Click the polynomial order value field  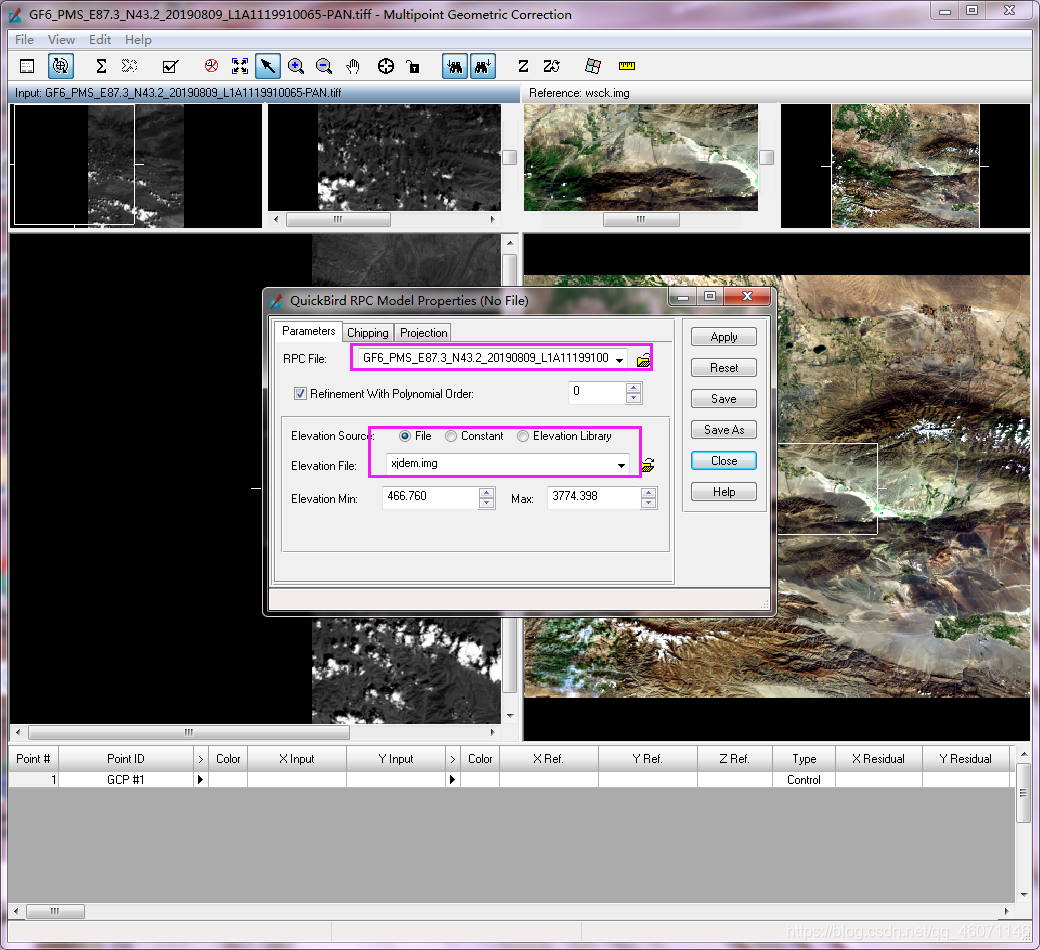pyautogui.click(x=597, y=393)
